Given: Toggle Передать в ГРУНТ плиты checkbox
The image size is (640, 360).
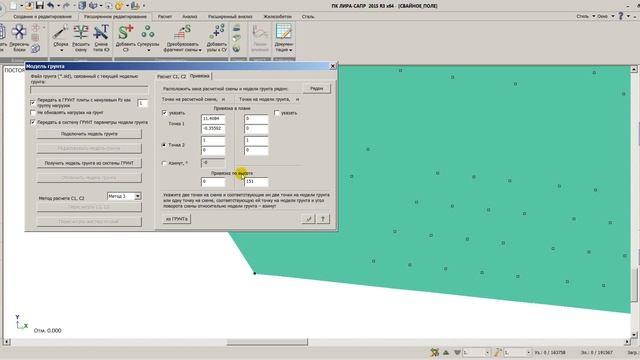Looking at the screenshot, I should coord(33,102).
